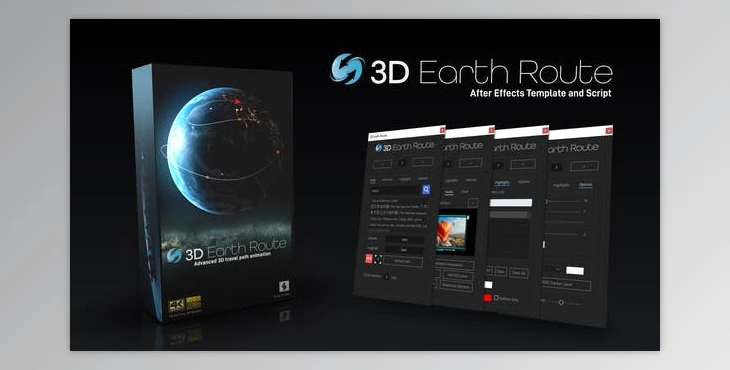
Task: Click the blue magnifier search icon
Action: click(426, 189)
